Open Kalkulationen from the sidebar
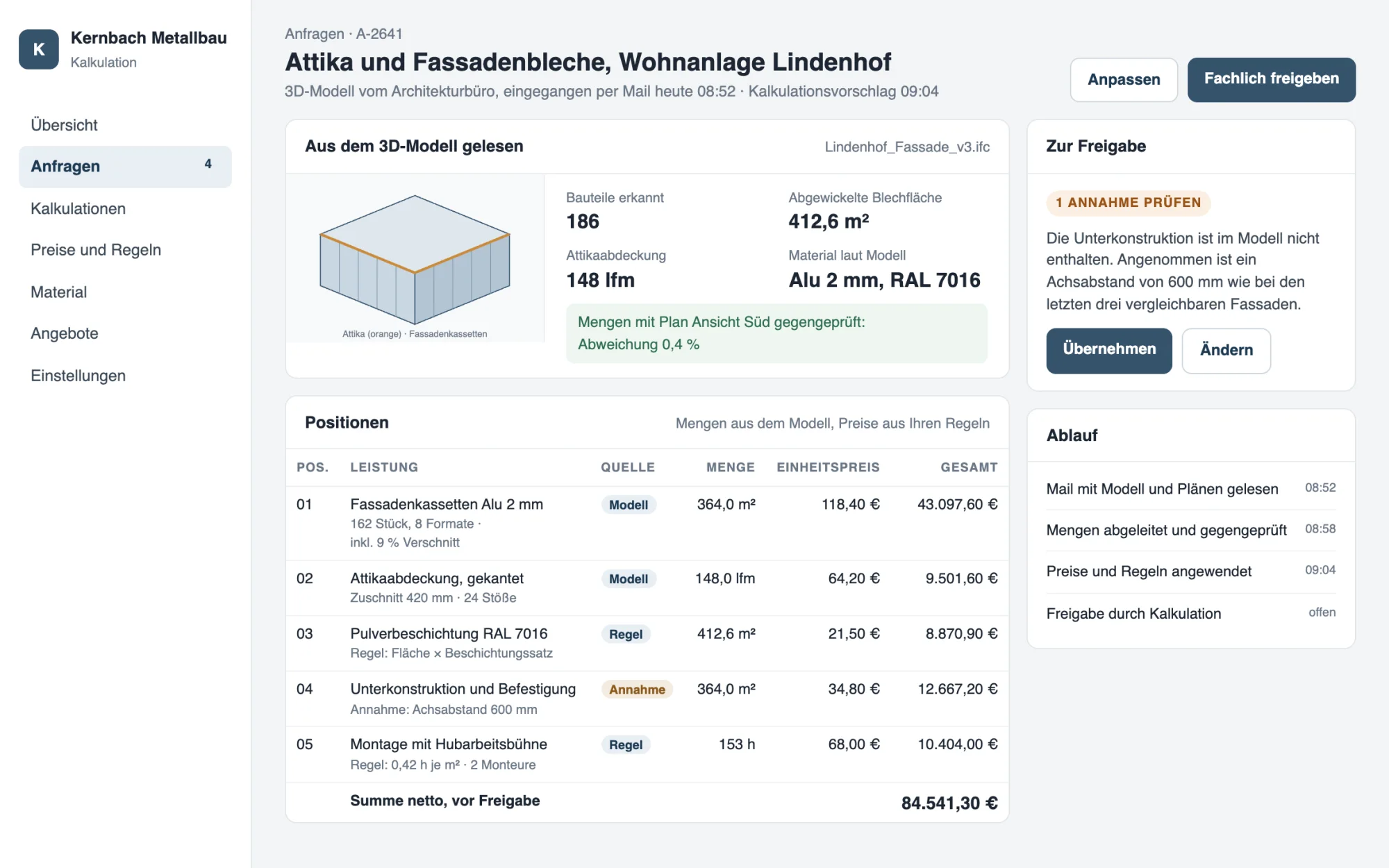 pyautogui.click(x=125, y=208)
